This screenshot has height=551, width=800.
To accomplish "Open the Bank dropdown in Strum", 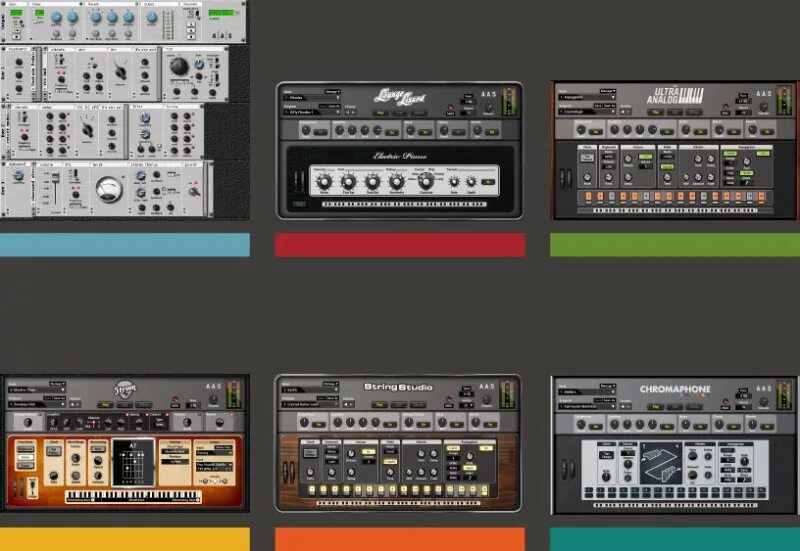I will pos(37,390).
